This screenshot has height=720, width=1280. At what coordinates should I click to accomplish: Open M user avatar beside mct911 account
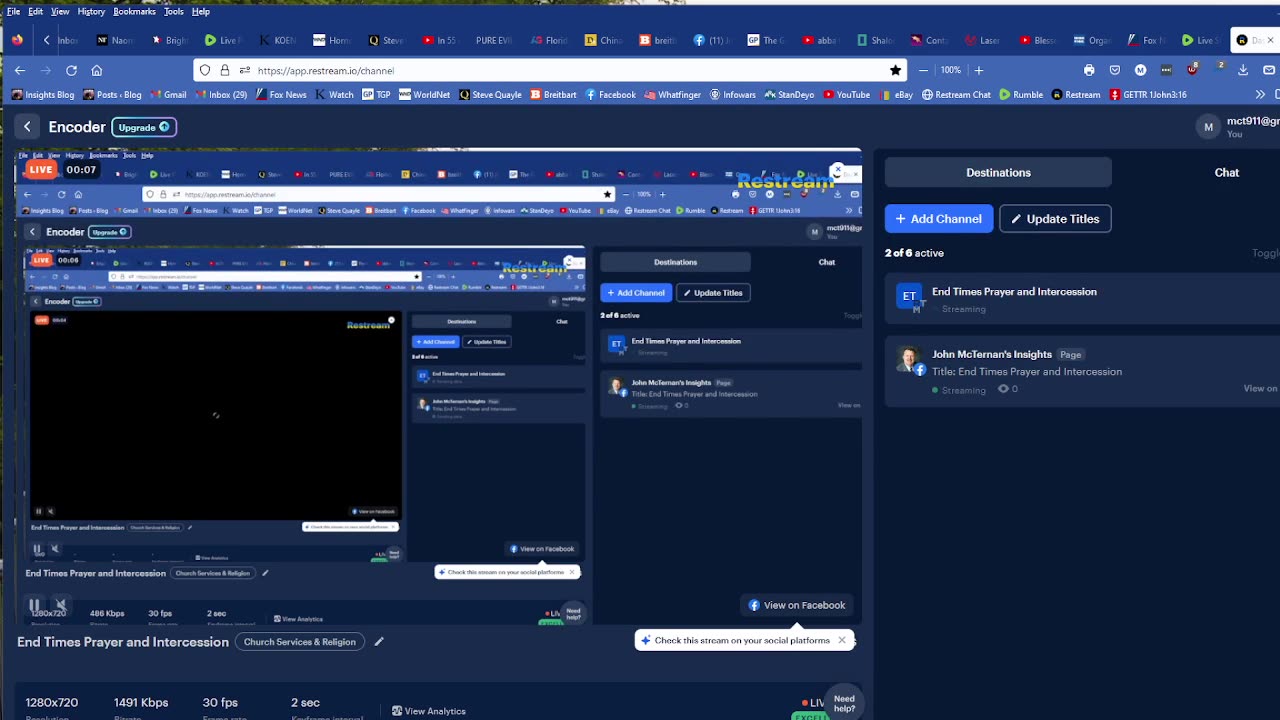[x=1209, y=127]
